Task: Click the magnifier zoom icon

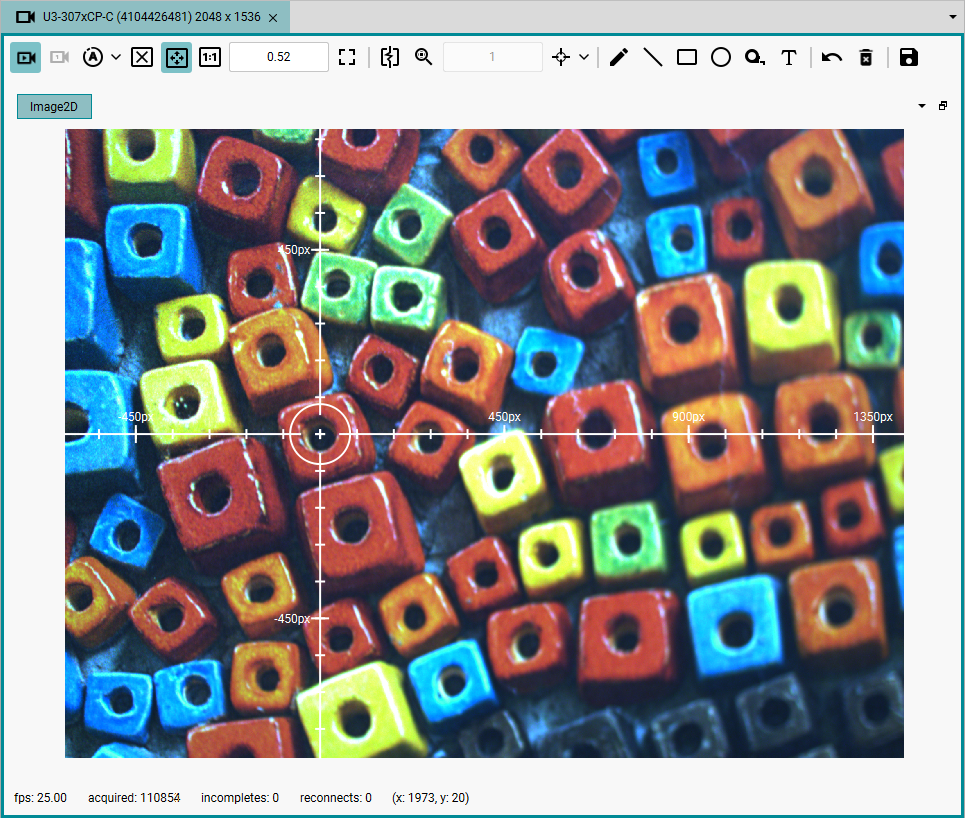Action: (x=423, y=57)
